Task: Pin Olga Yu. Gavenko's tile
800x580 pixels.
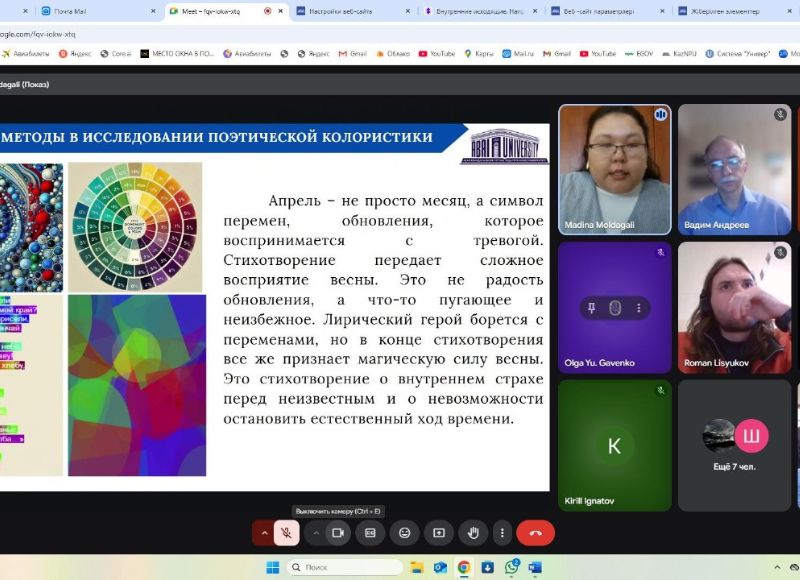Action: 592,307
